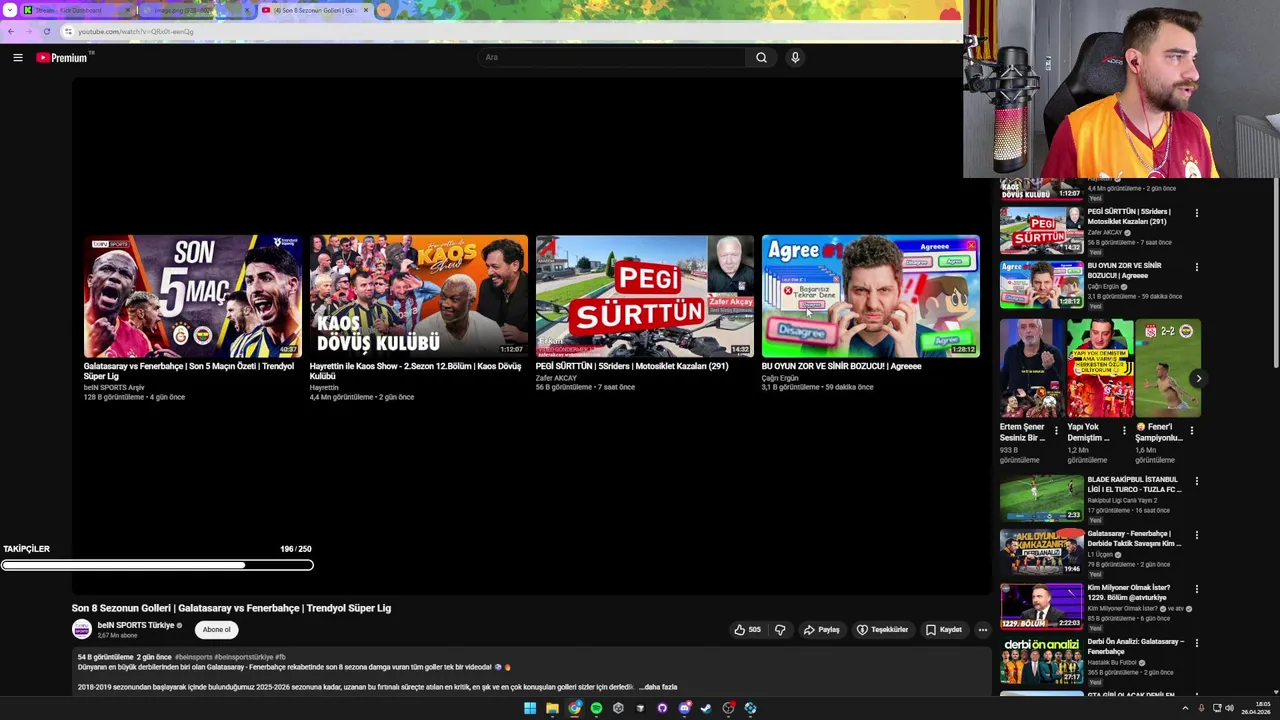The height and width of the screenshot is (720, 1280).
Task: Expand description with ...daha fazla
Action: click(660, 687)
